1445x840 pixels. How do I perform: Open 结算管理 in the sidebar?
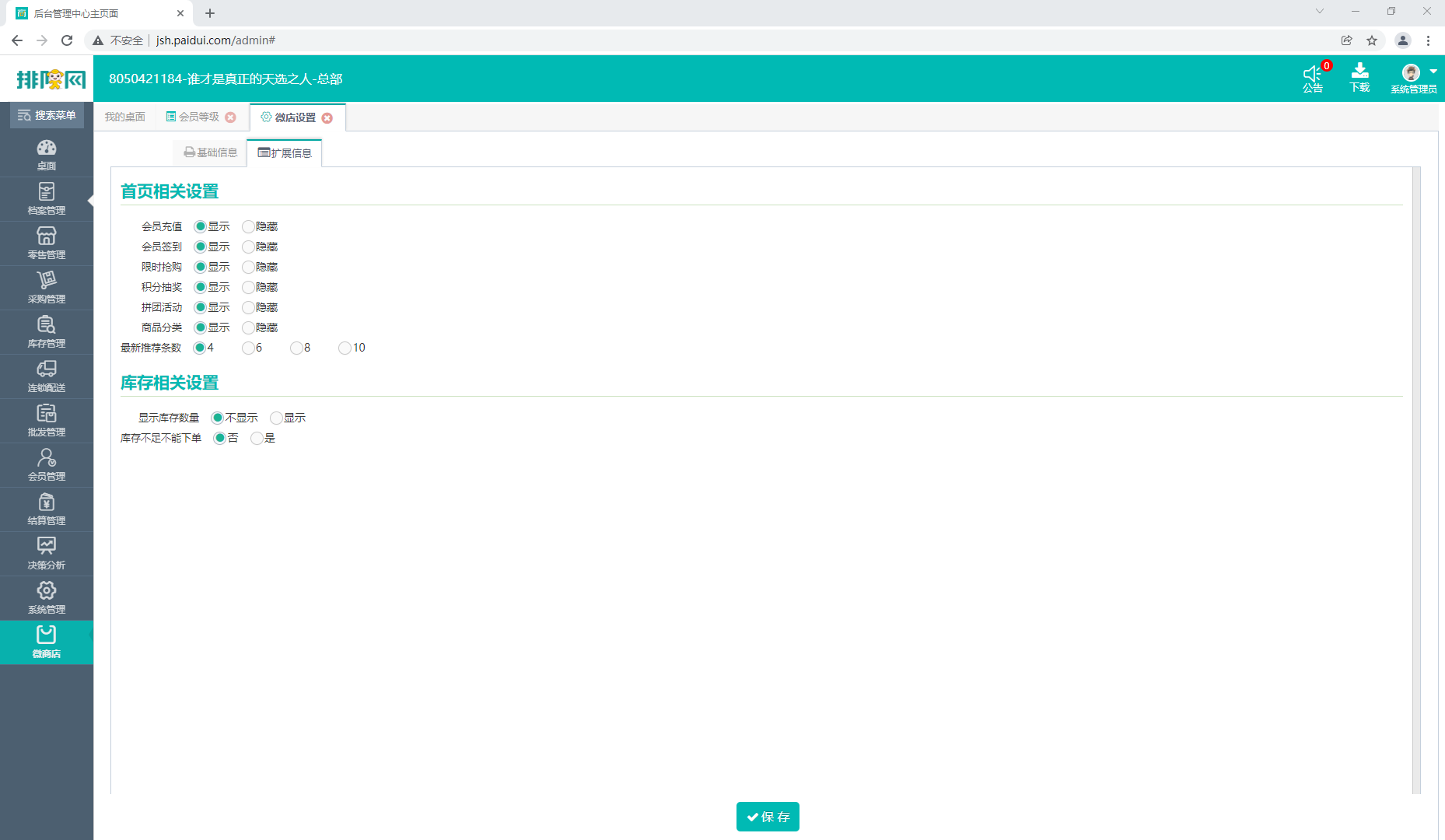tap(47, 509)
